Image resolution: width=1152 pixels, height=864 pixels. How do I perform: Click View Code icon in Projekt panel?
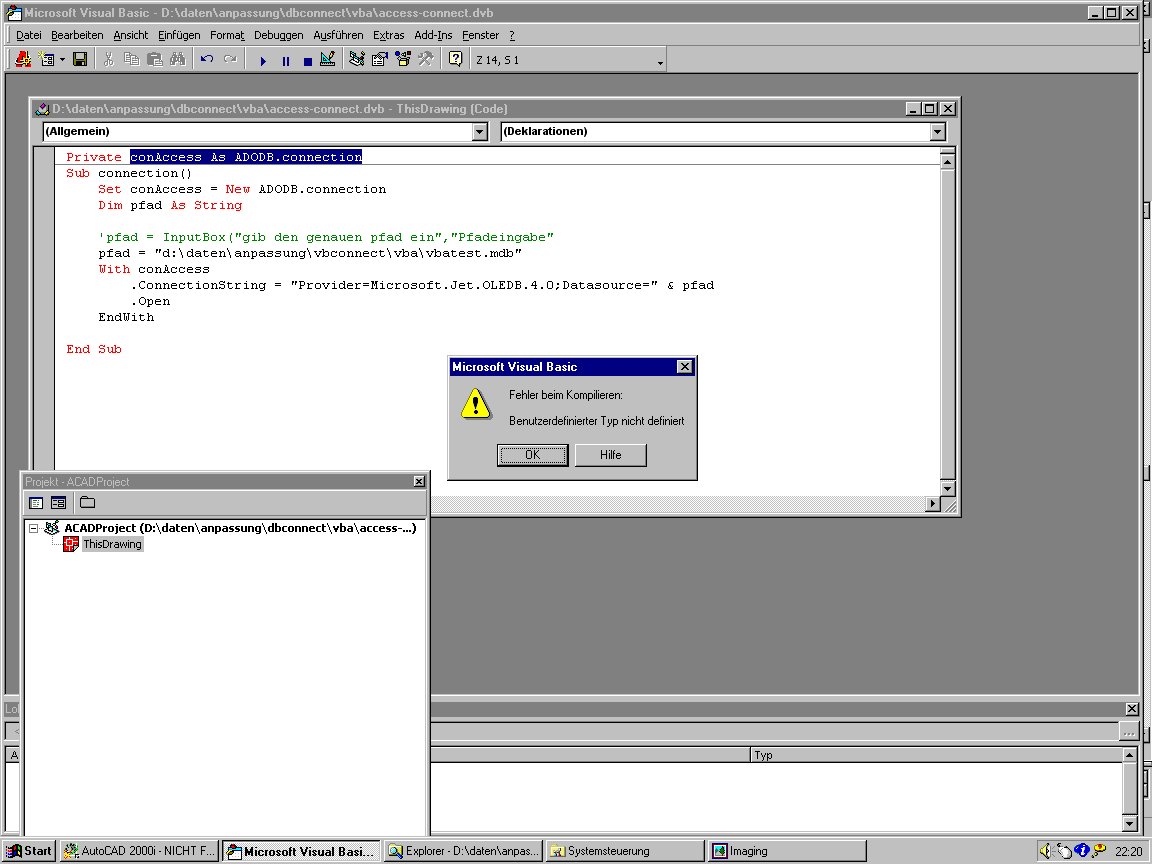click(x=36, y=503)
